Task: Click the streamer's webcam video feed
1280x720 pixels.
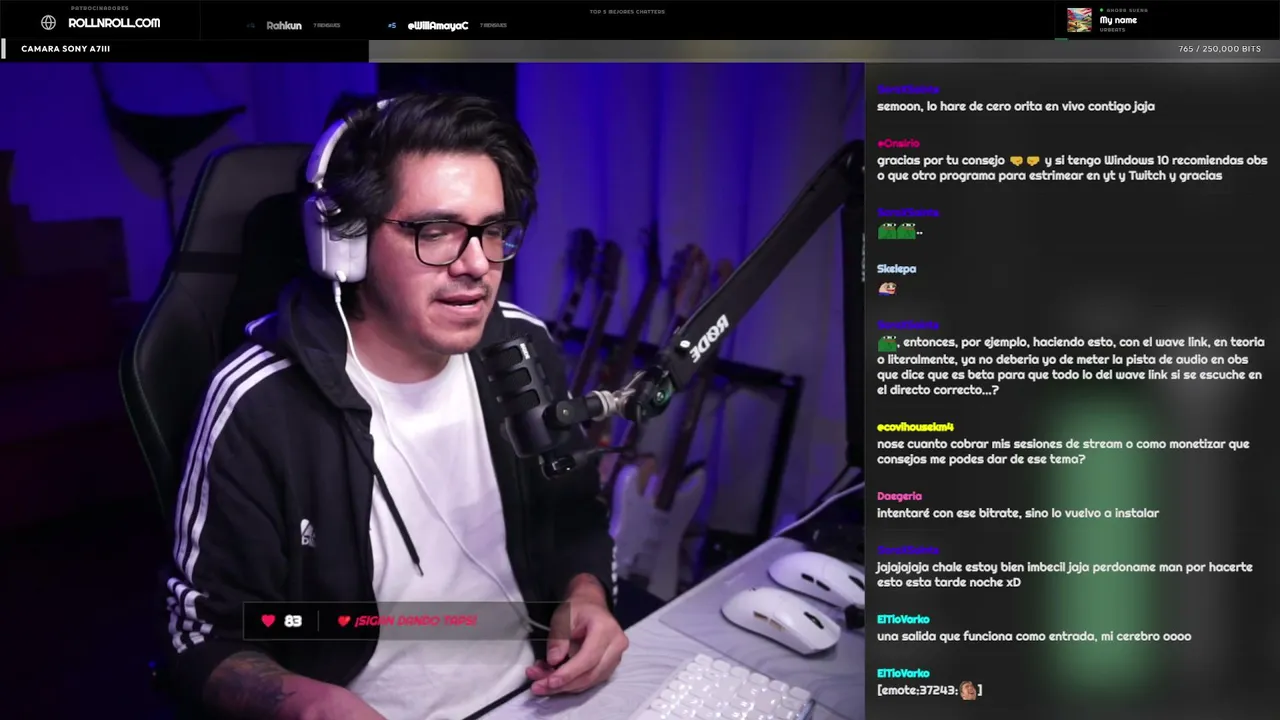Action: tap(432, 391)
